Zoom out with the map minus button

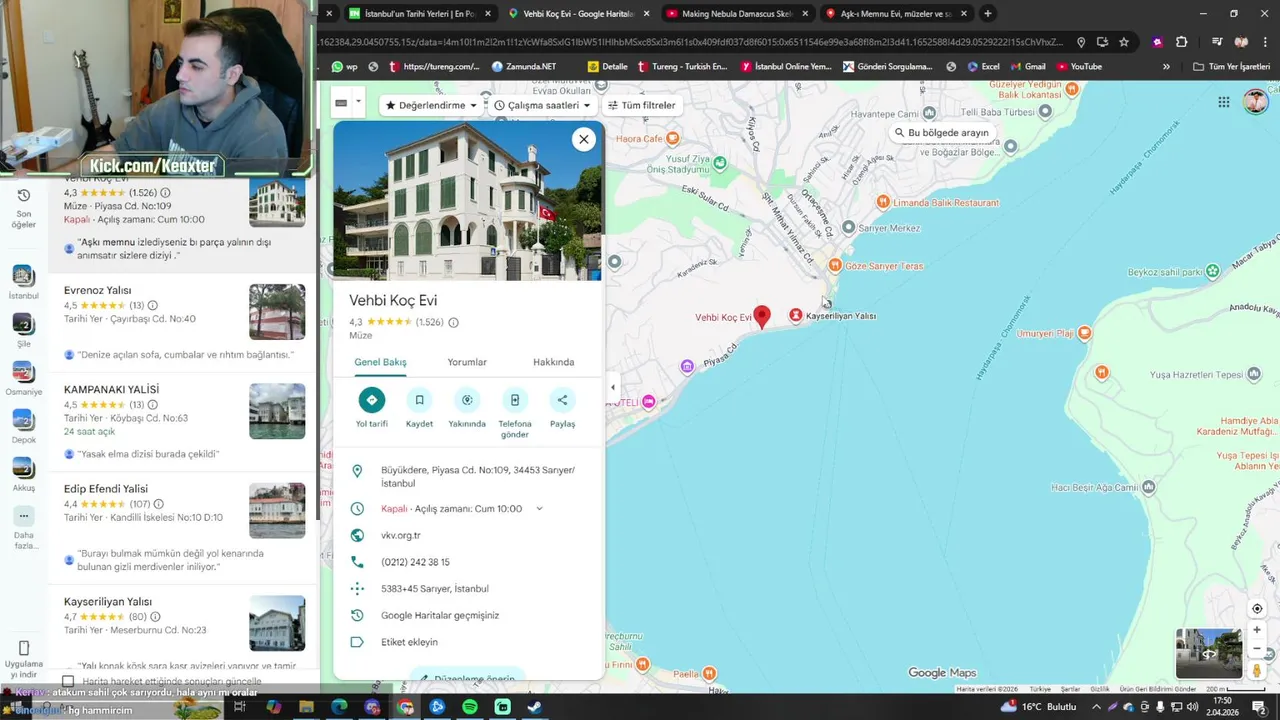pos(1257,648)
